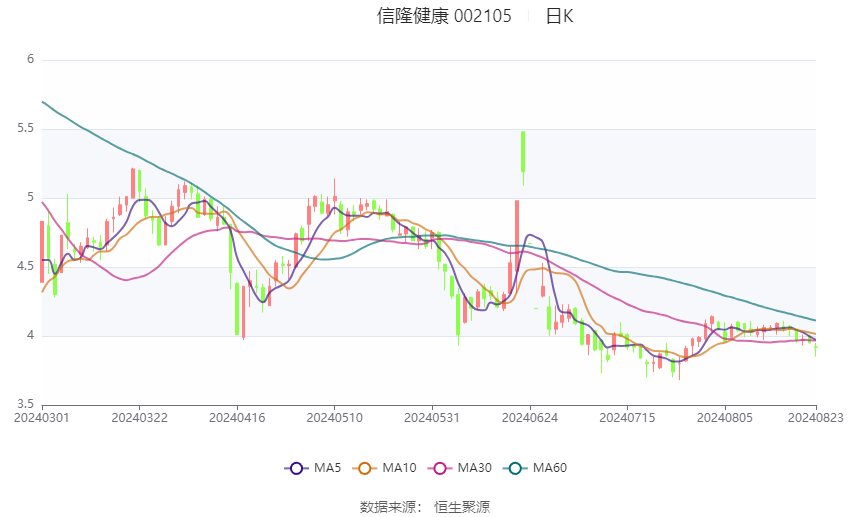Screen dimensions: 850x517
Task: Click the x-axis date 20240823
Action: pos(816,418)
